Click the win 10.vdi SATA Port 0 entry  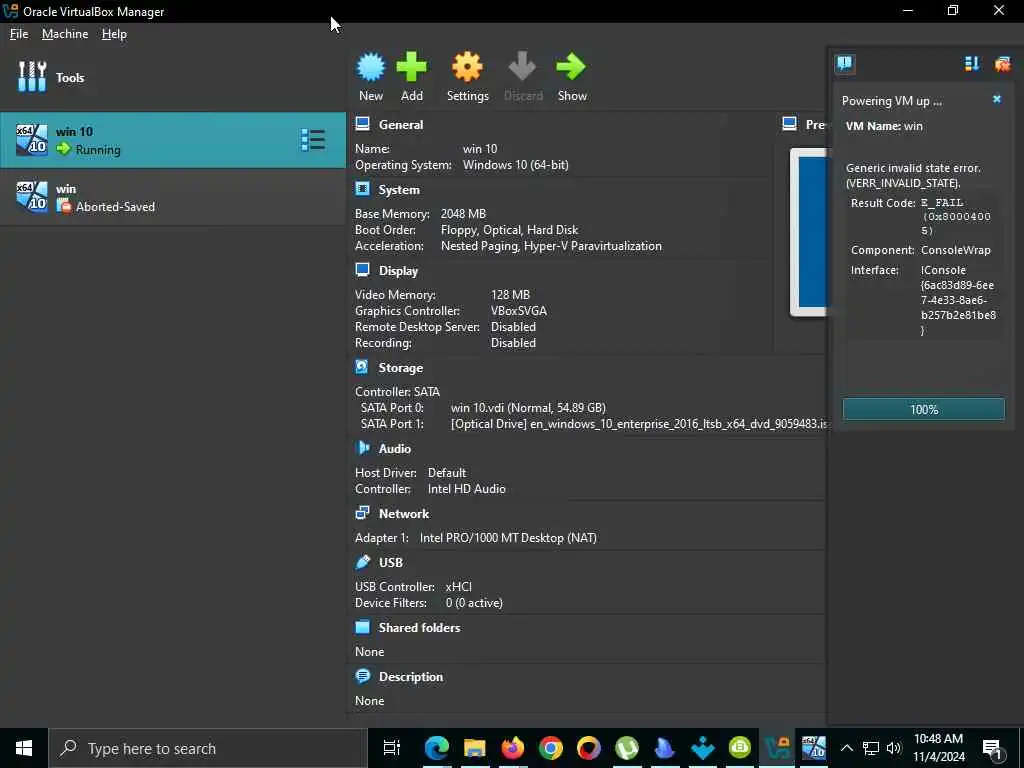528,408
